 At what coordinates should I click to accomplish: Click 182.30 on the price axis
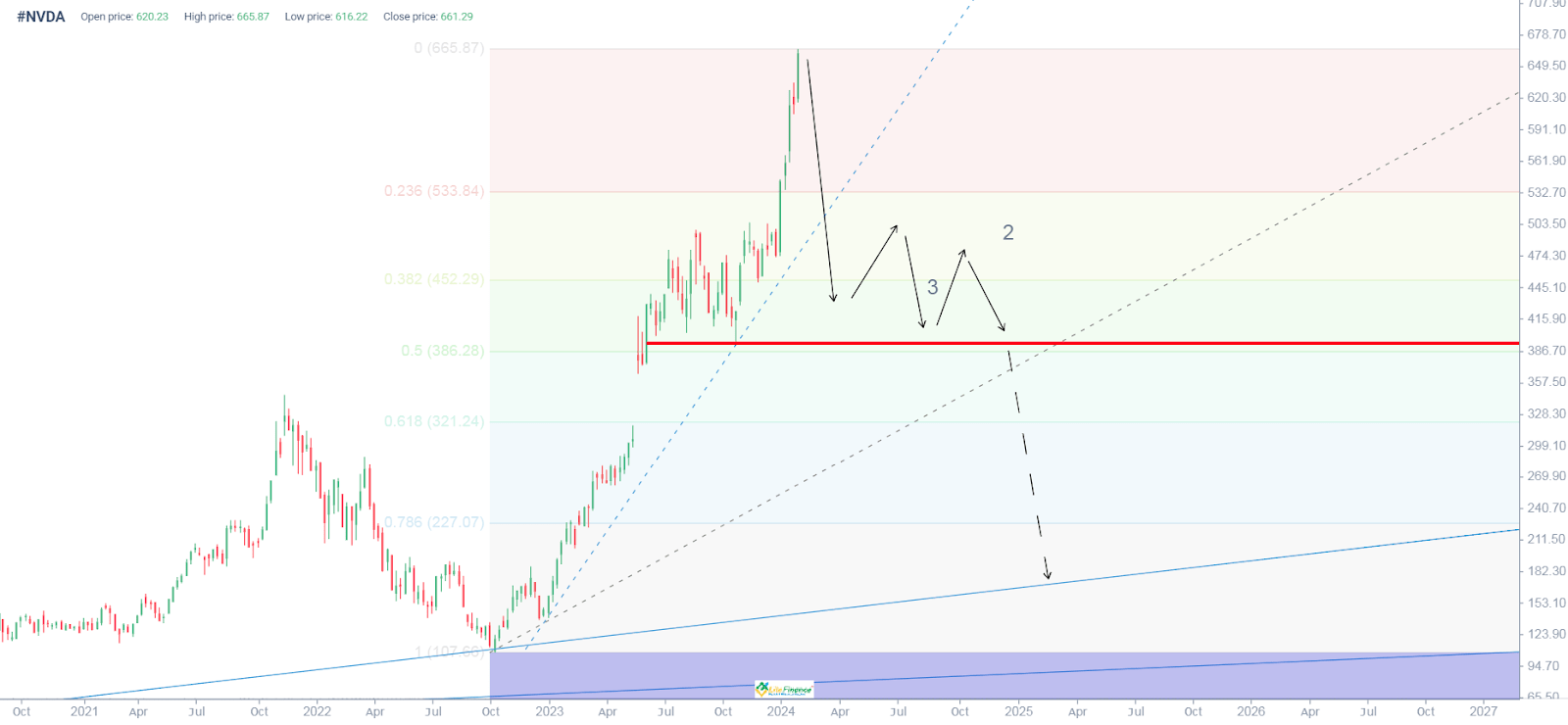click(1546, 571)
